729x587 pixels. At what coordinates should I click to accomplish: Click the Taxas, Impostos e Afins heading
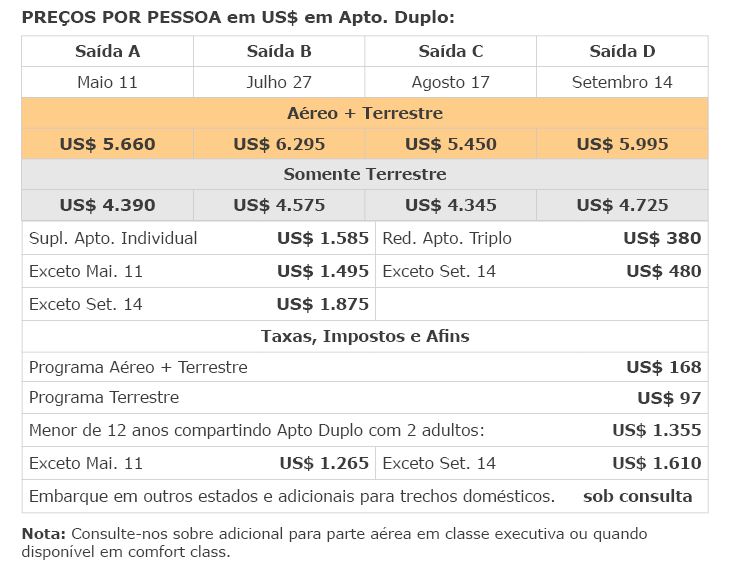pos(365,336)
